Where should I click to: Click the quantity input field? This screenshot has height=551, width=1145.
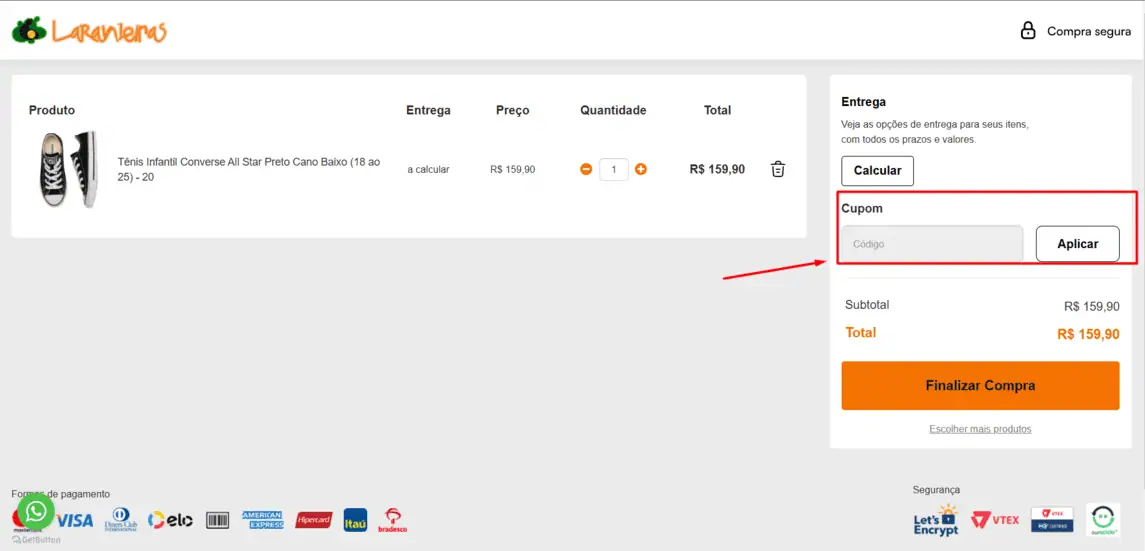(x=613, y=169)
